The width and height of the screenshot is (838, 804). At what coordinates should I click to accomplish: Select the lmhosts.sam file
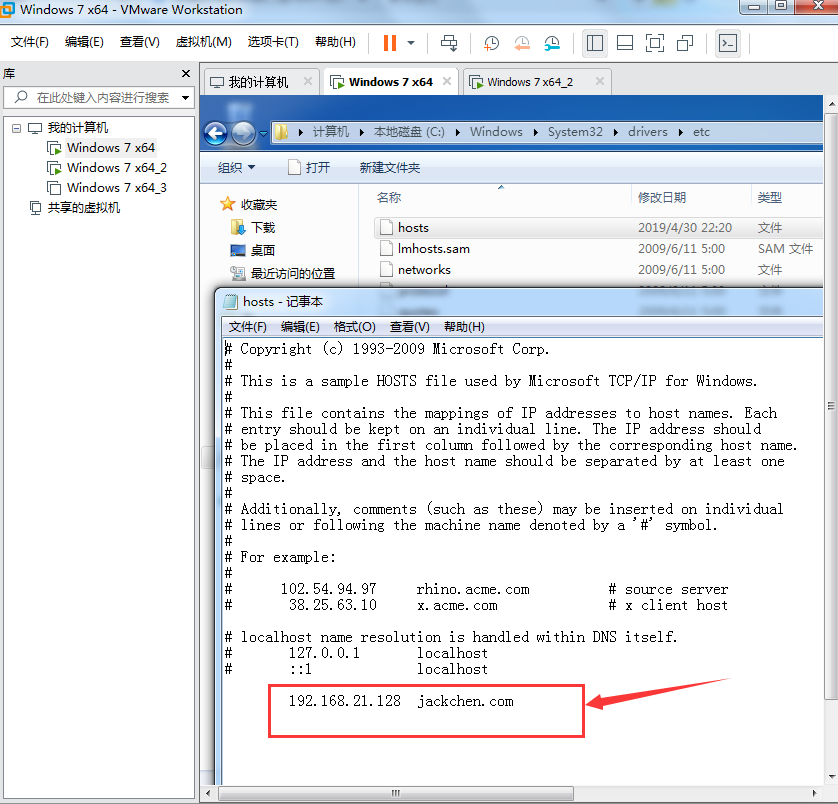tap(598, 249)
